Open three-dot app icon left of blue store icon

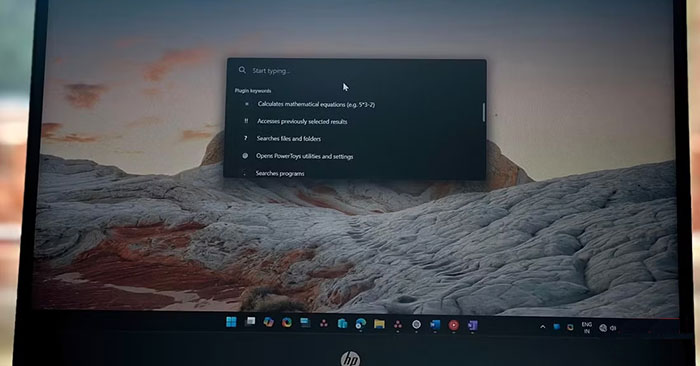(324, 323)
